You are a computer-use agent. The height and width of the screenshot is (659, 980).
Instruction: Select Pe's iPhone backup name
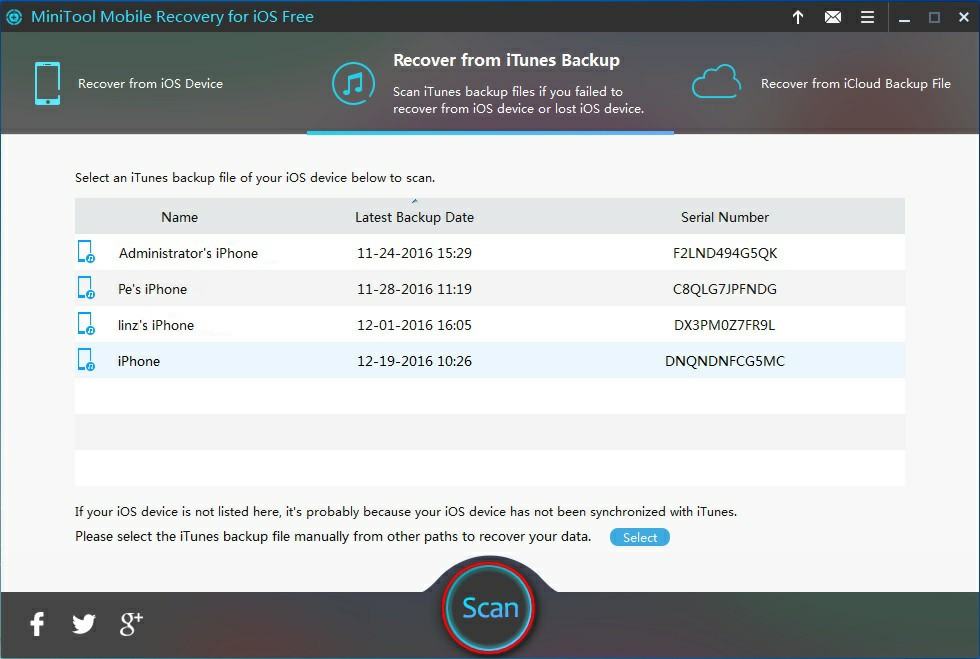pos(152,289)
